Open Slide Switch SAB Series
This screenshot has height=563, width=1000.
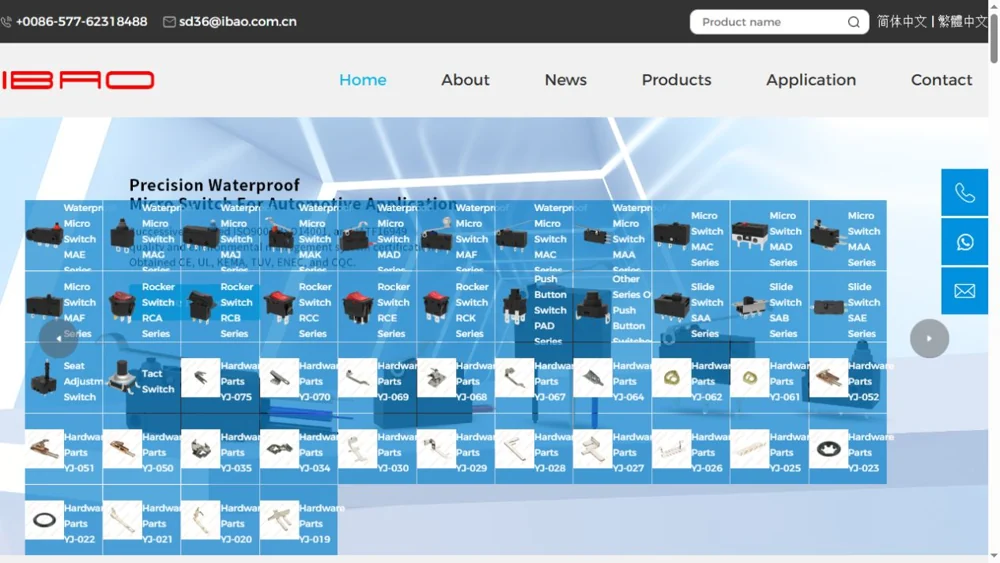[769, 307]
